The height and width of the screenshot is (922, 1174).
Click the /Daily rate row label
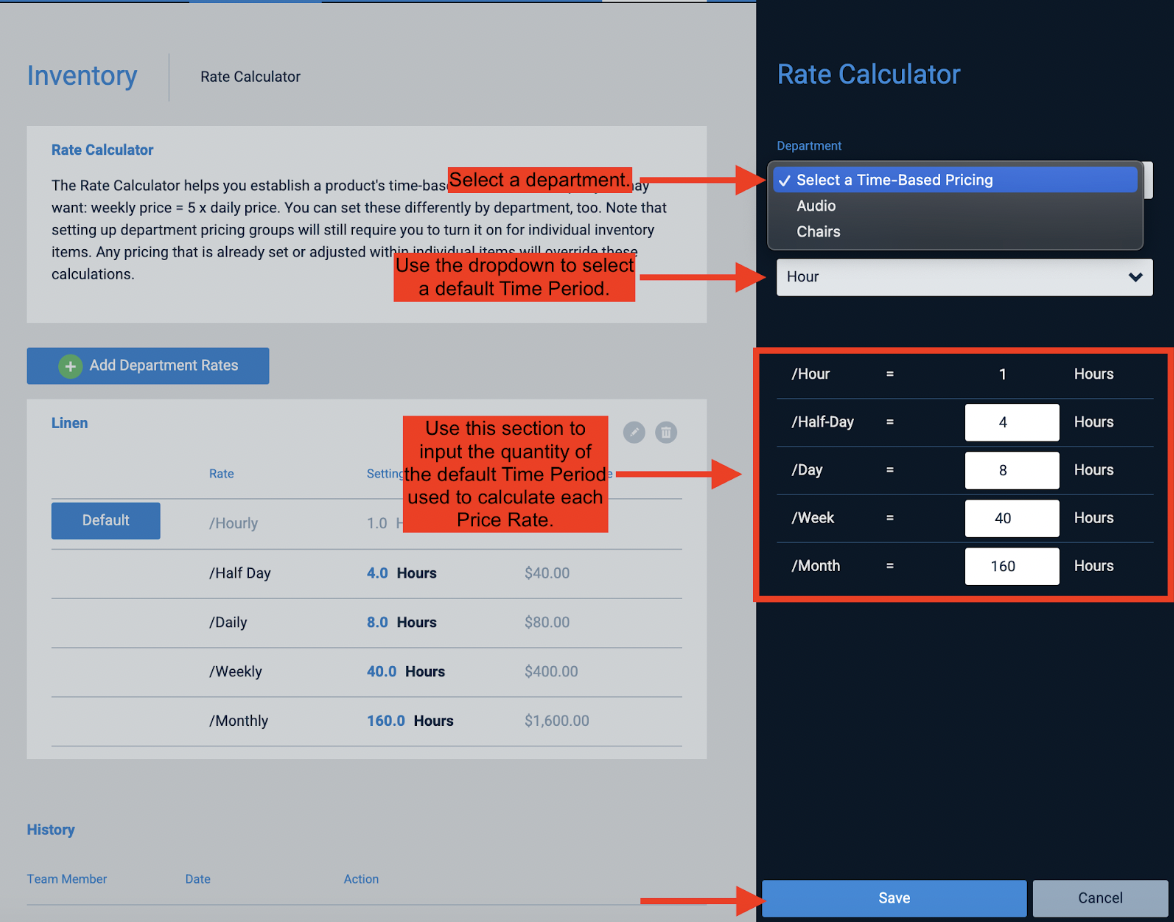(228, 622)
